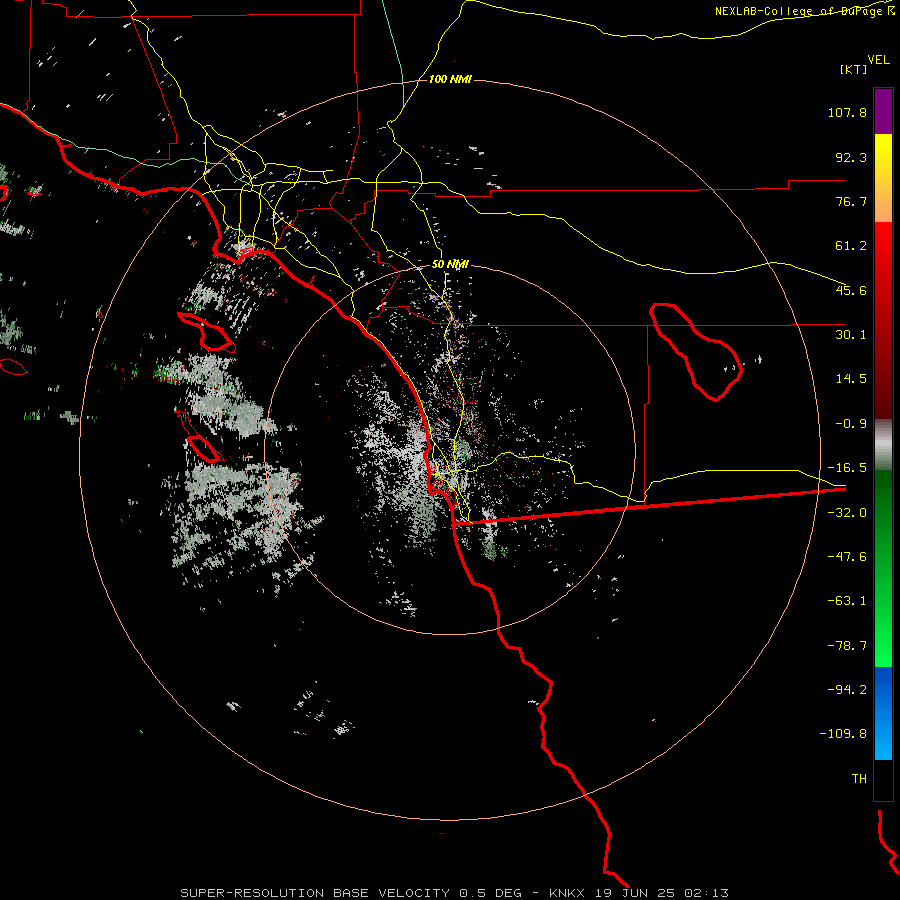
Task: Click the -78.7 legend value
Action: click(847, 646)
